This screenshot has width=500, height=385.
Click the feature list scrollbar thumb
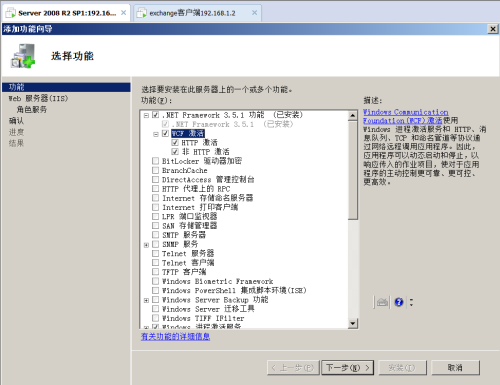pyautogui.click(x=353, y=170)
